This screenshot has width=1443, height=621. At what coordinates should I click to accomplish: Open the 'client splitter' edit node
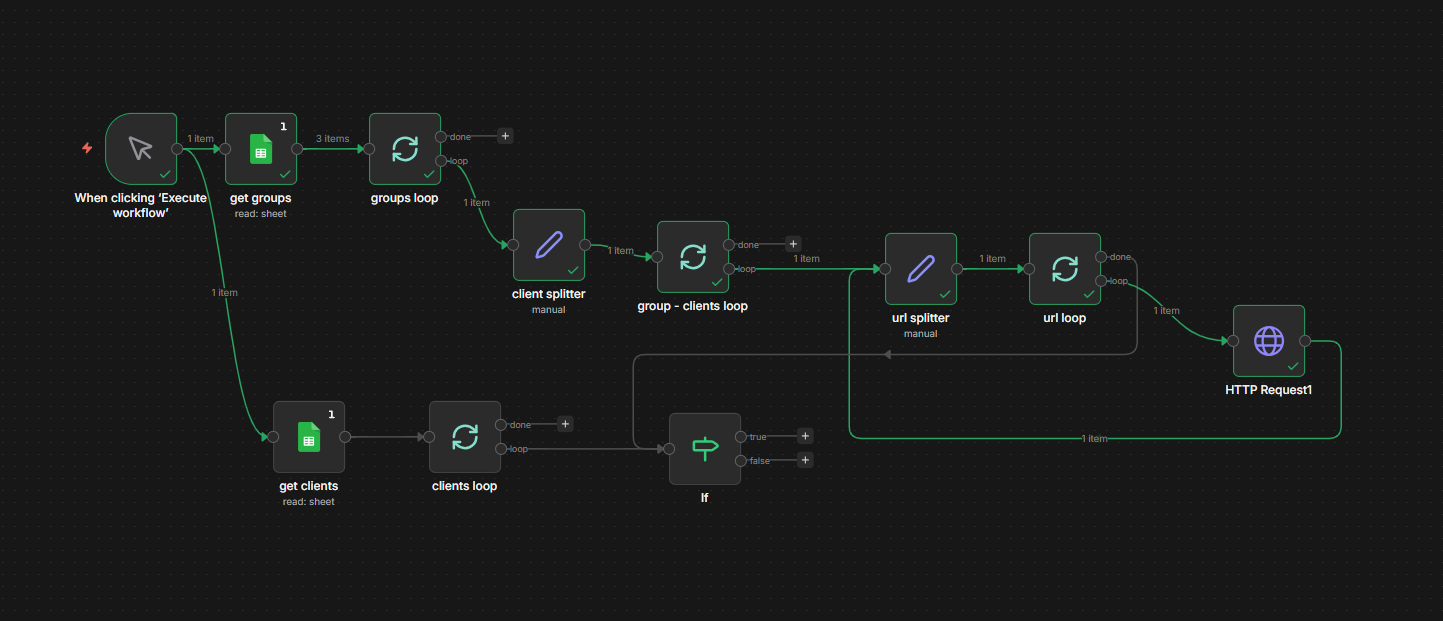coord(549,245)
